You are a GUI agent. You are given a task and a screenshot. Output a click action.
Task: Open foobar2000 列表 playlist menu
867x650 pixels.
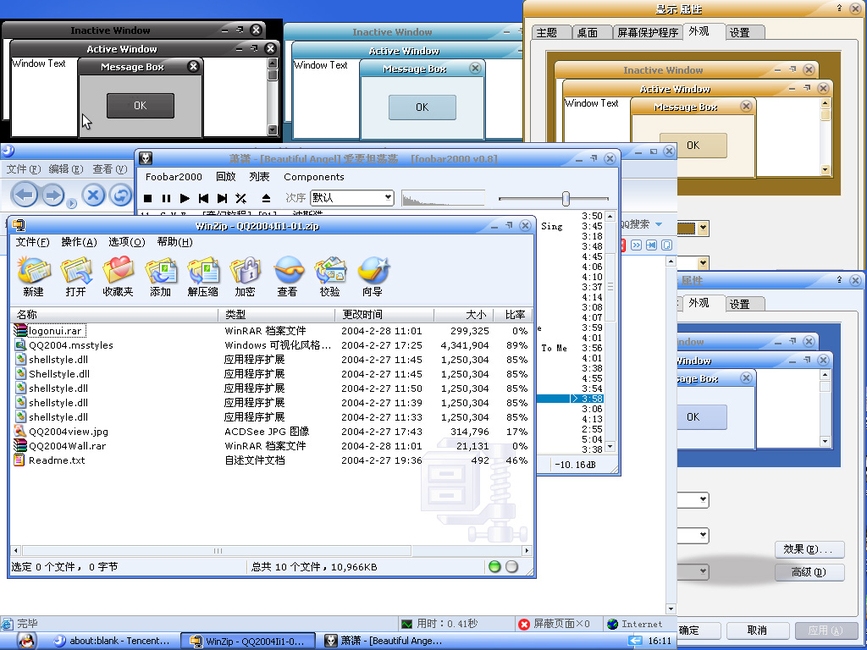click(x=259, y=177)
